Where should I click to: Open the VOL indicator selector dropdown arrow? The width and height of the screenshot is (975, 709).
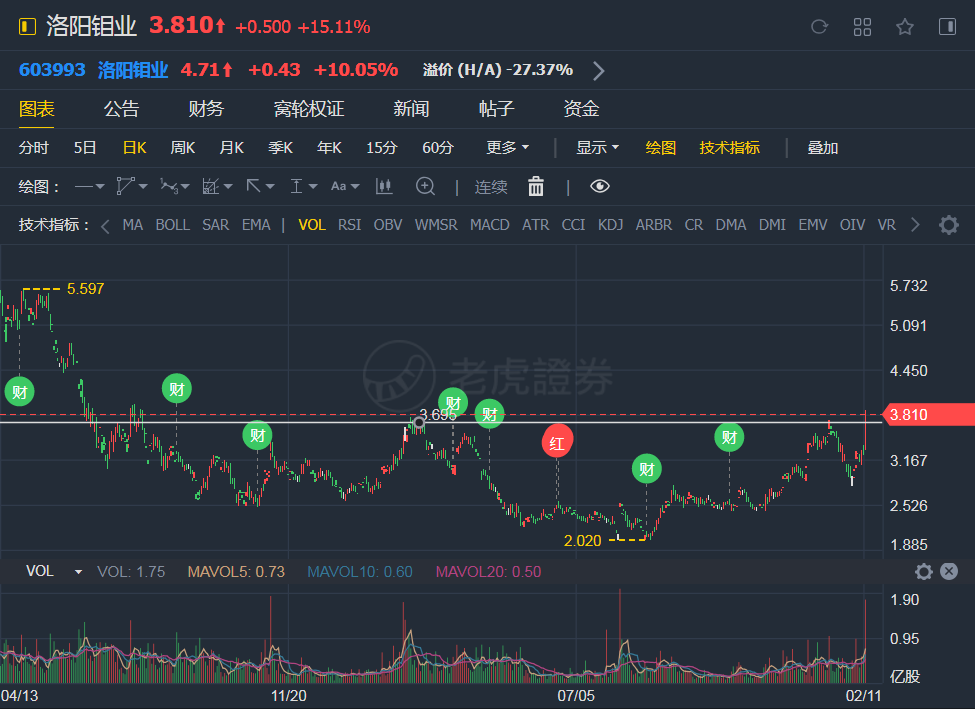78,572
